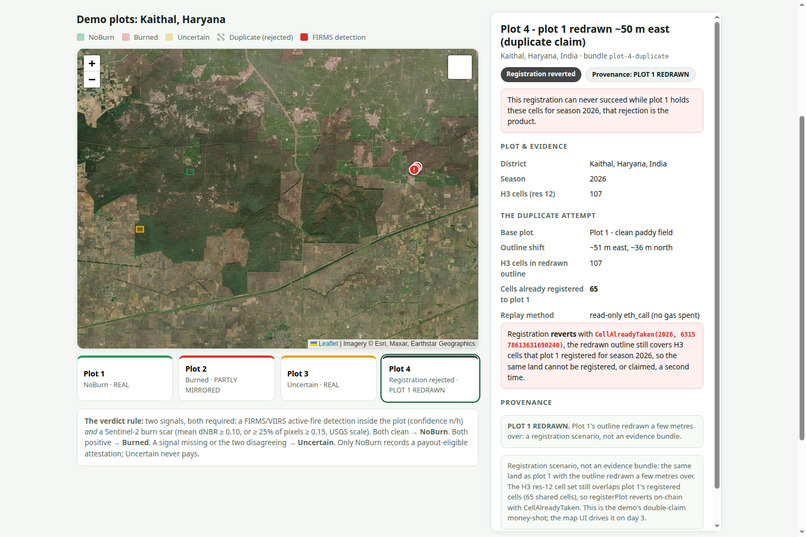Screen dimensions: 806x537
Task: Click the red FIRMS detection legend swatch
Action: (x=304, y=37)
